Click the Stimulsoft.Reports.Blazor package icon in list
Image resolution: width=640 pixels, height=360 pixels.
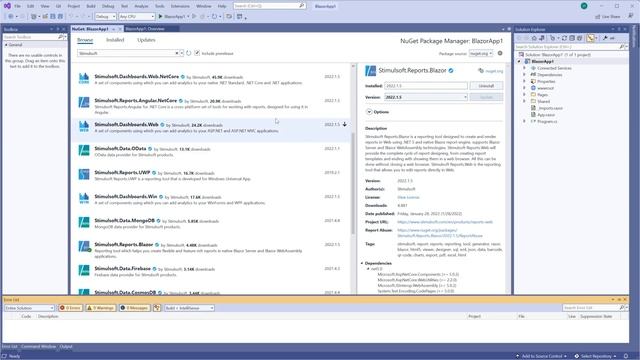[x=84, y=247]
